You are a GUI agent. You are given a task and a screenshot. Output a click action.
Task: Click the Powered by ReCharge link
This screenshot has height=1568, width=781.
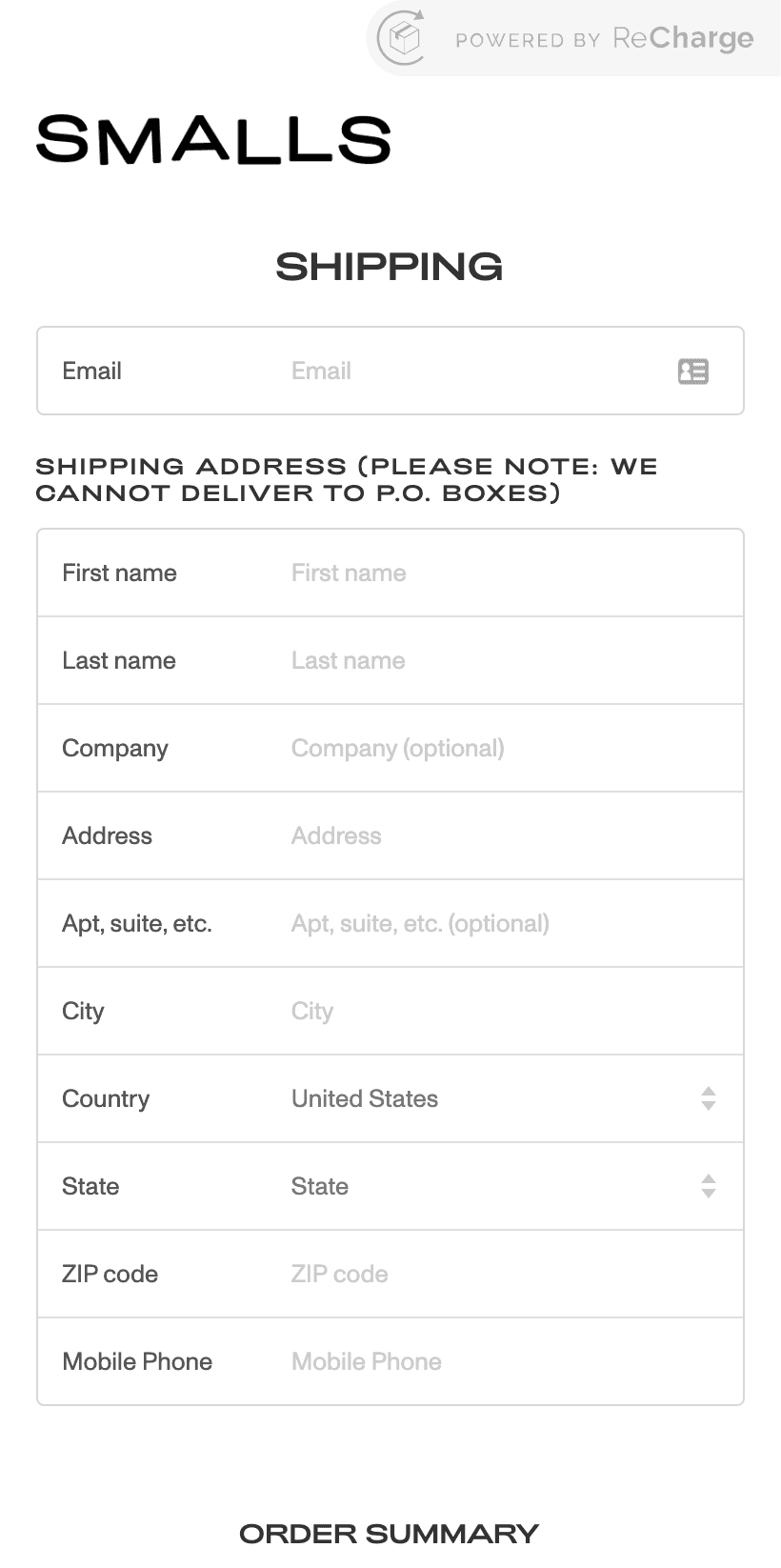point(604,39)
